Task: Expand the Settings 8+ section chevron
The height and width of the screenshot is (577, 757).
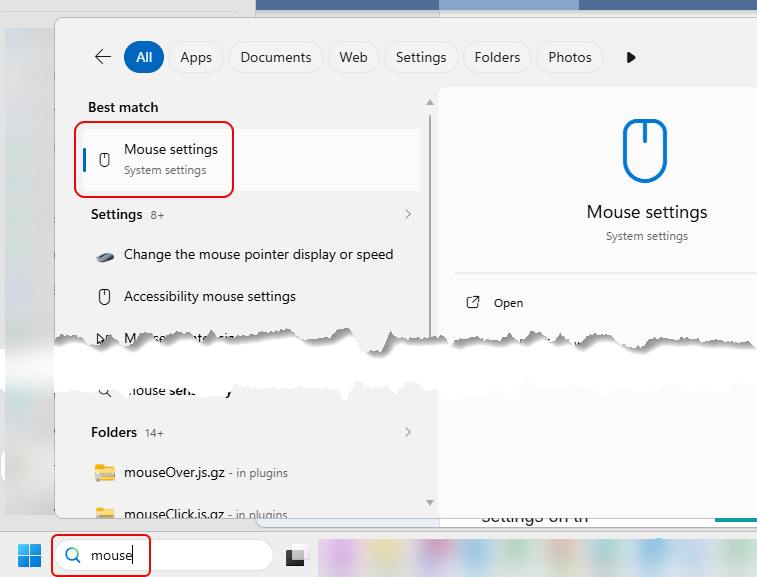Action: 408,214
